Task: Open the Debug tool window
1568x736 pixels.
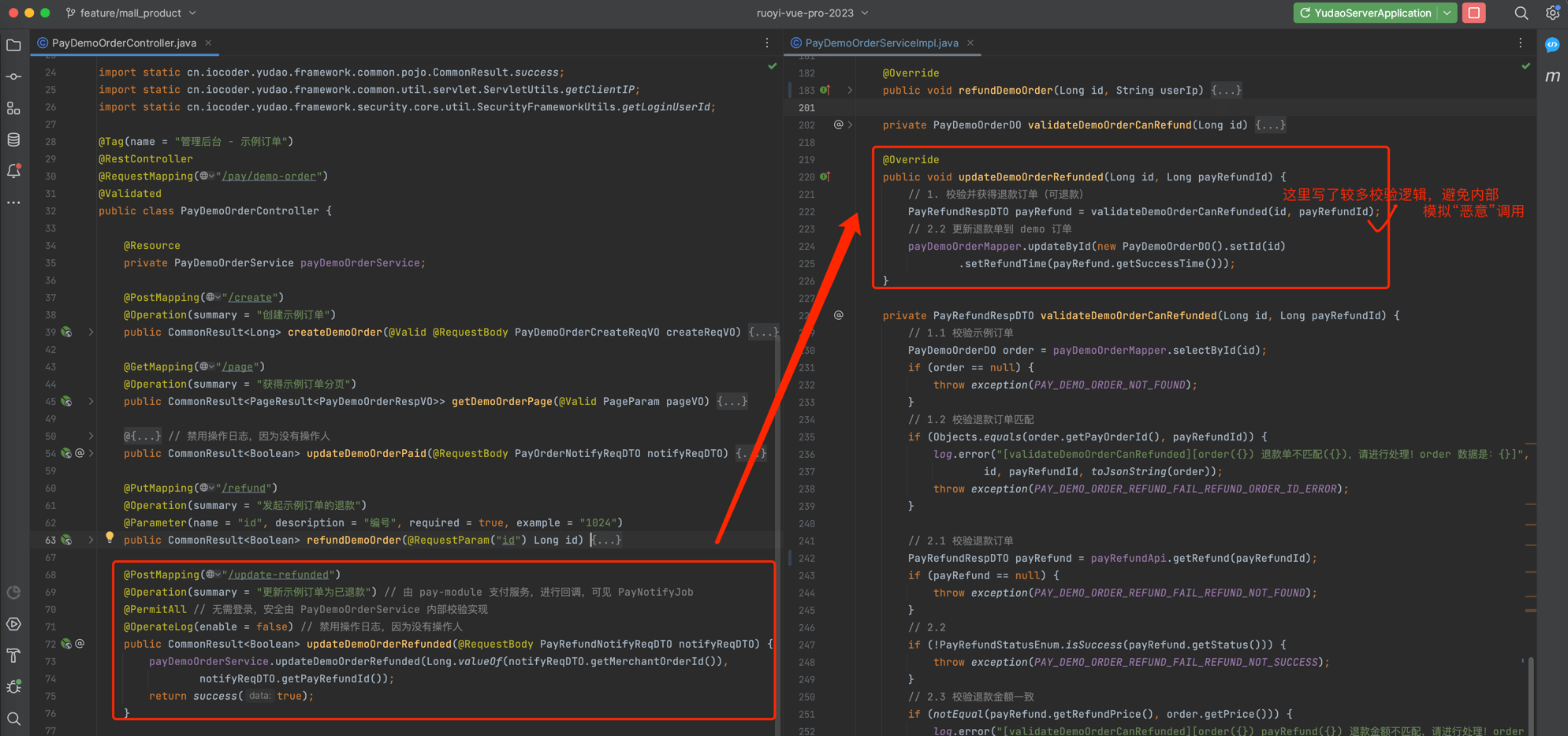Action: [x=13, y=687]
